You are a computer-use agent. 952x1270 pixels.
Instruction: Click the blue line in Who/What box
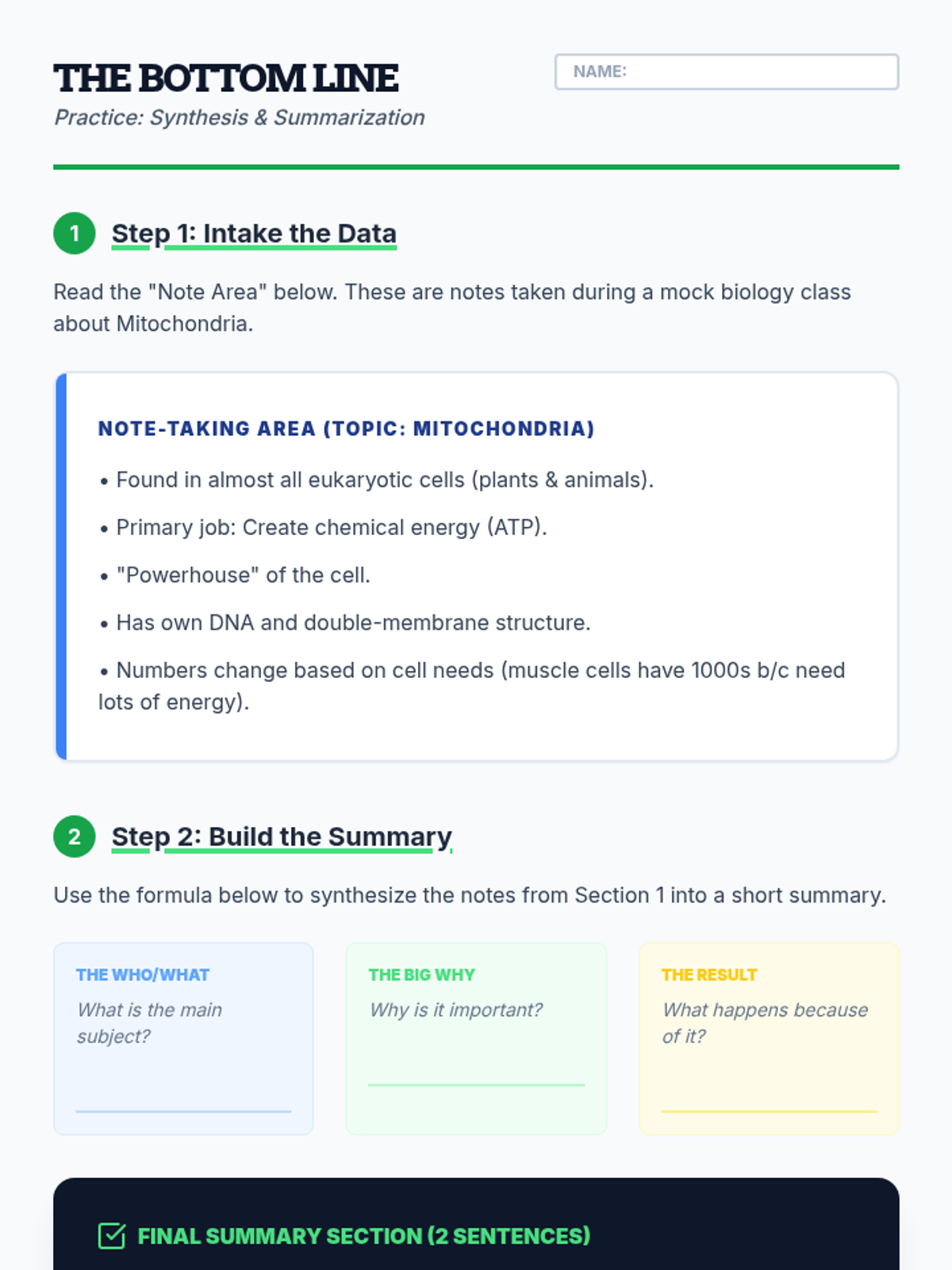(183, 1111)
